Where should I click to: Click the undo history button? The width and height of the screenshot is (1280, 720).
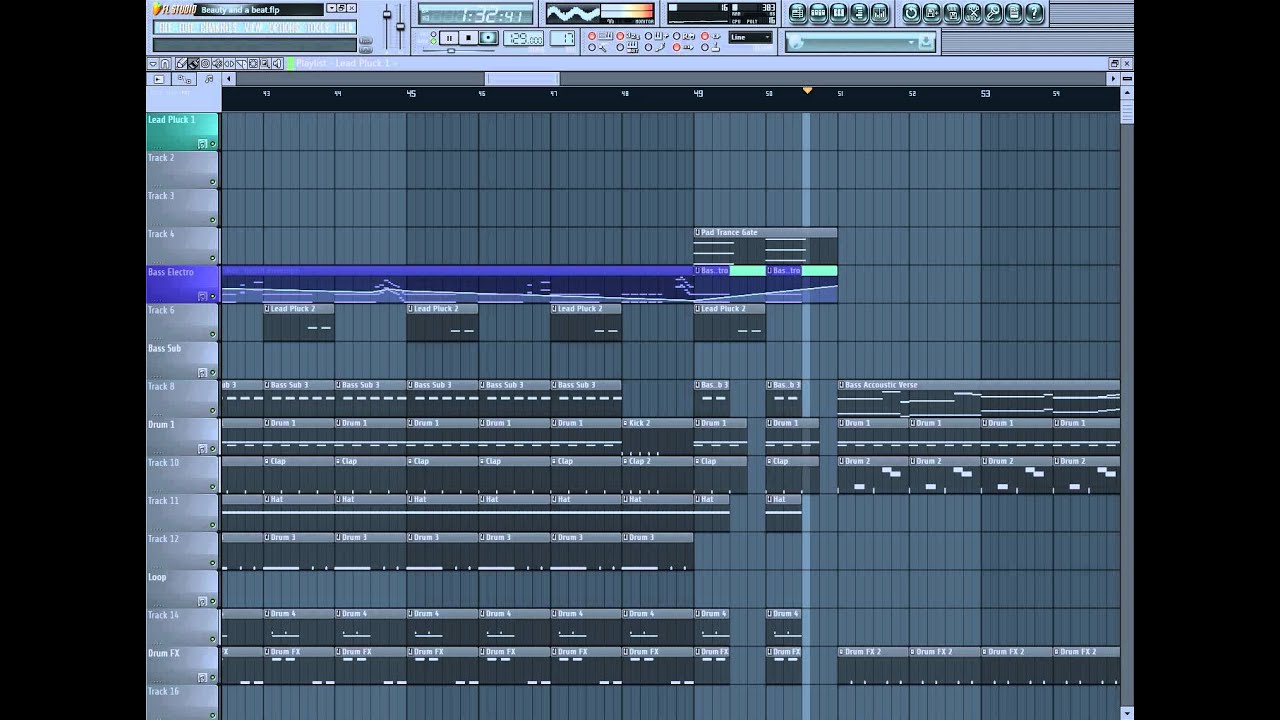click(x=911, y=13)
